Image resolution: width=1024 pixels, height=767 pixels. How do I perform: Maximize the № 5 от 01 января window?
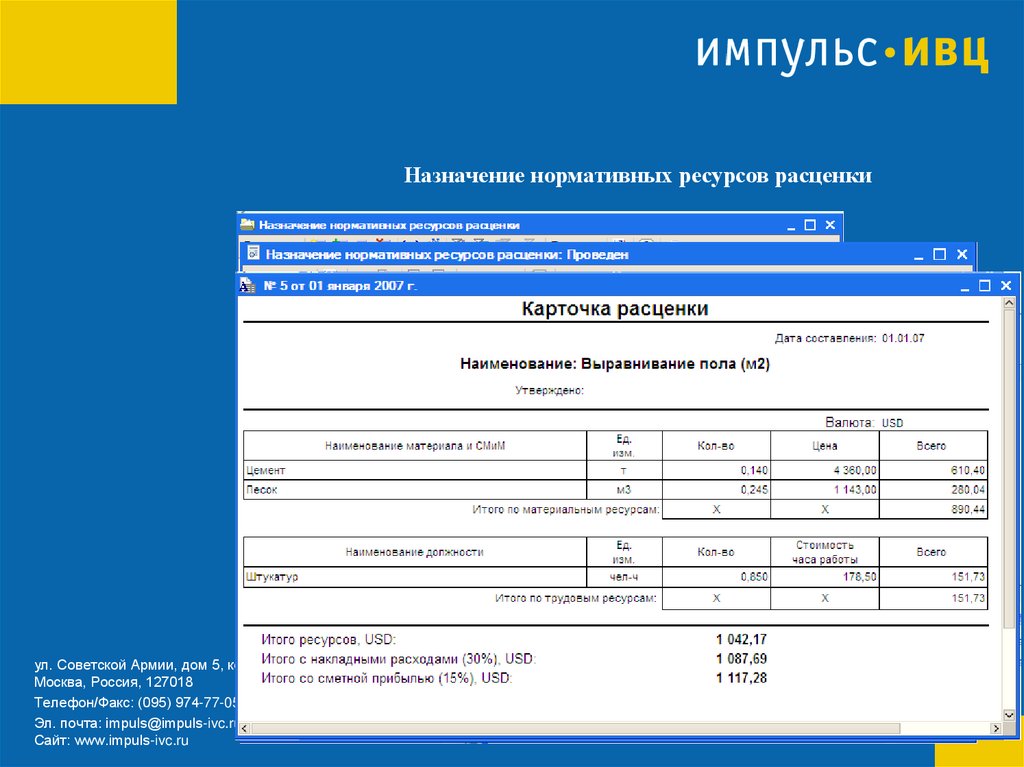tap(985, 286)
